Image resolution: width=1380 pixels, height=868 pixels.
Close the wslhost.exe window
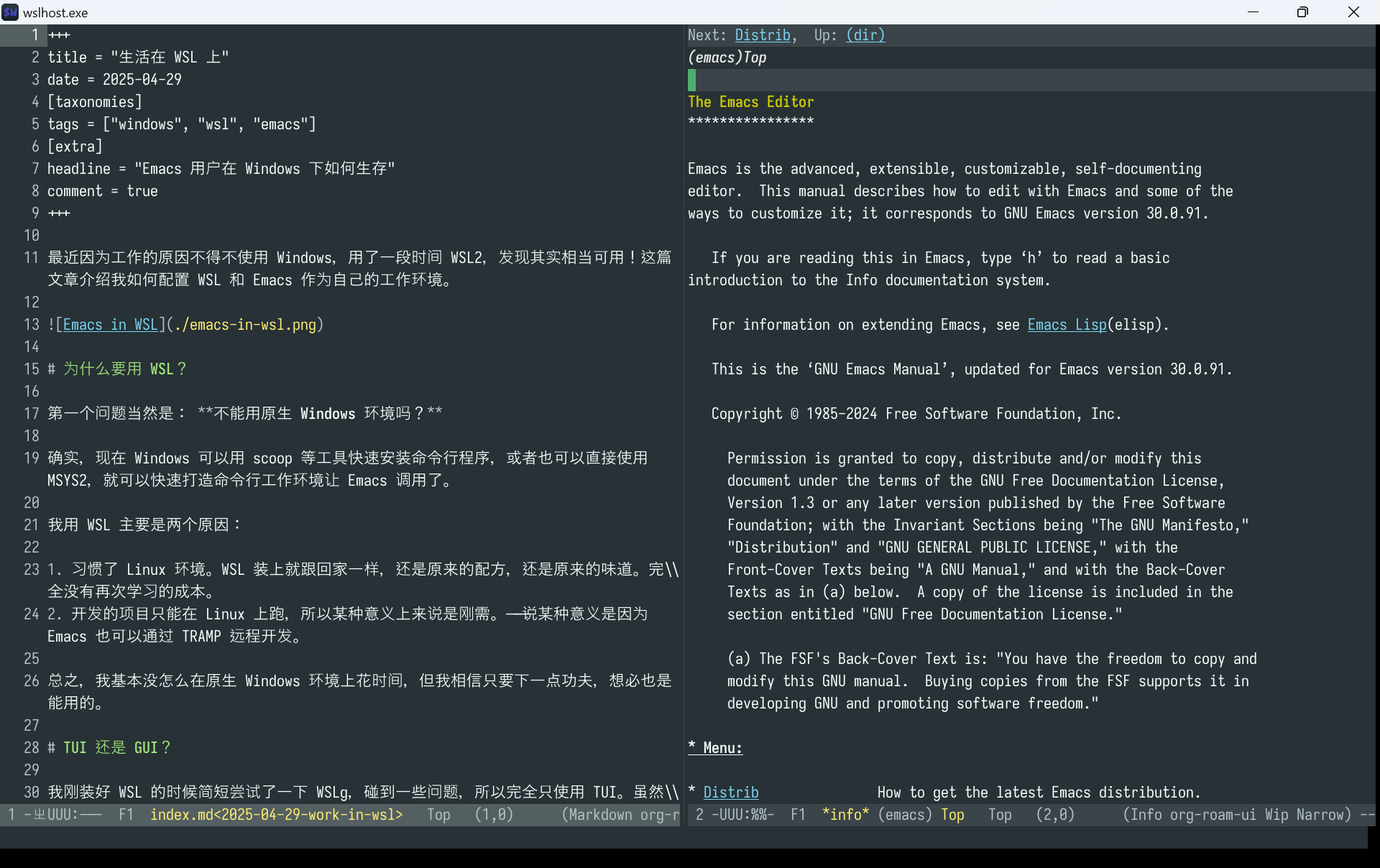pos(1353,12)
